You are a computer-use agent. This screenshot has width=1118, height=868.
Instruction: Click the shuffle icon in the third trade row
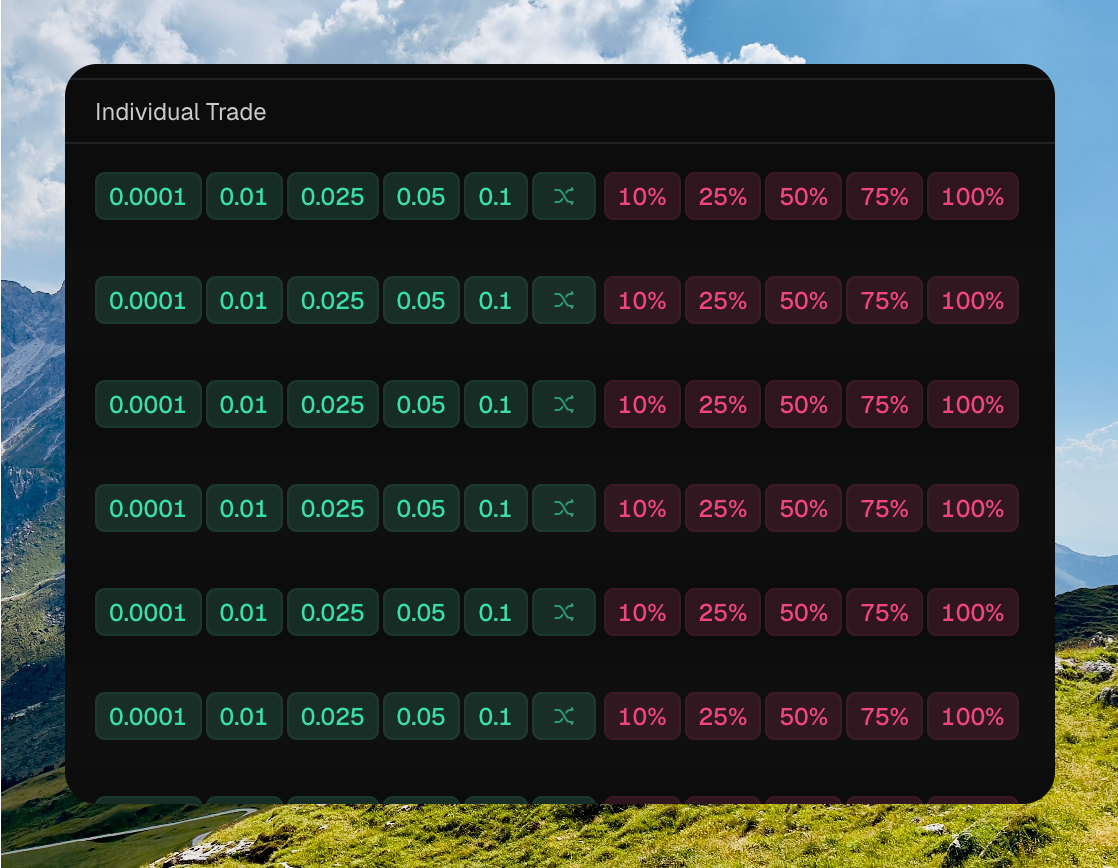tap(564, 404)
